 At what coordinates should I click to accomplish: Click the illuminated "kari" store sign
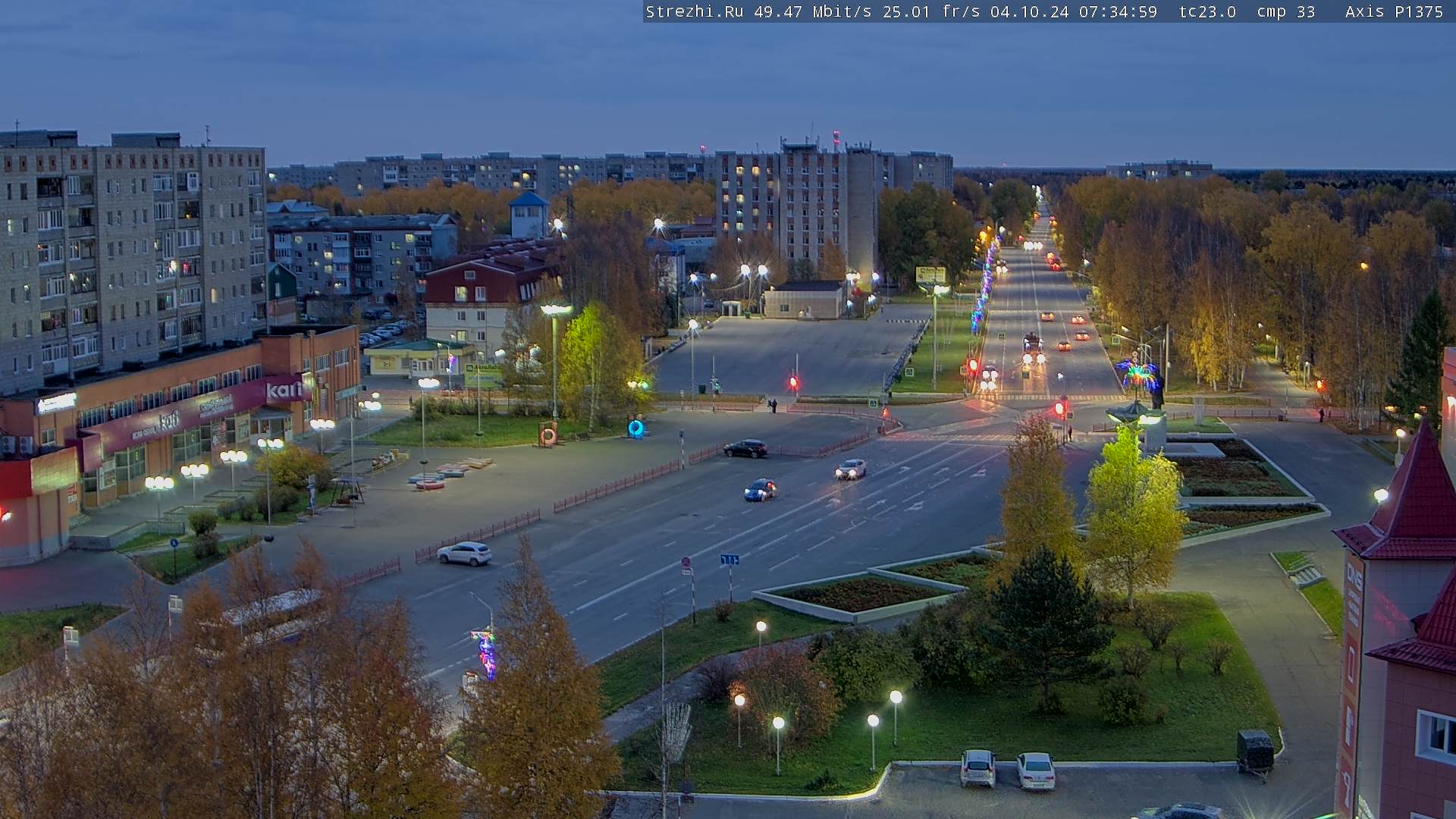coord(284,390)
